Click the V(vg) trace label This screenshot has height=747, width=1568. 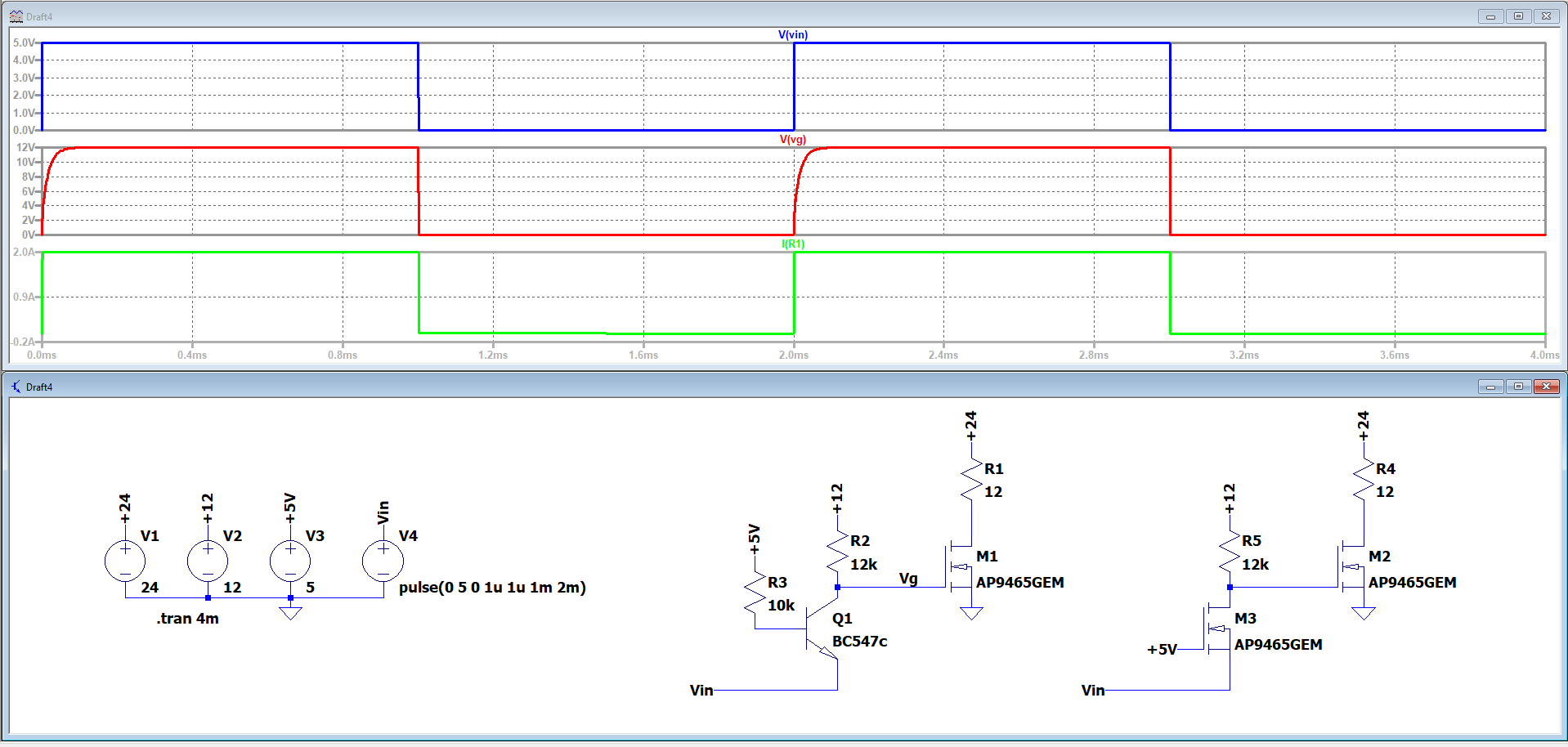(x=793, y=139)
